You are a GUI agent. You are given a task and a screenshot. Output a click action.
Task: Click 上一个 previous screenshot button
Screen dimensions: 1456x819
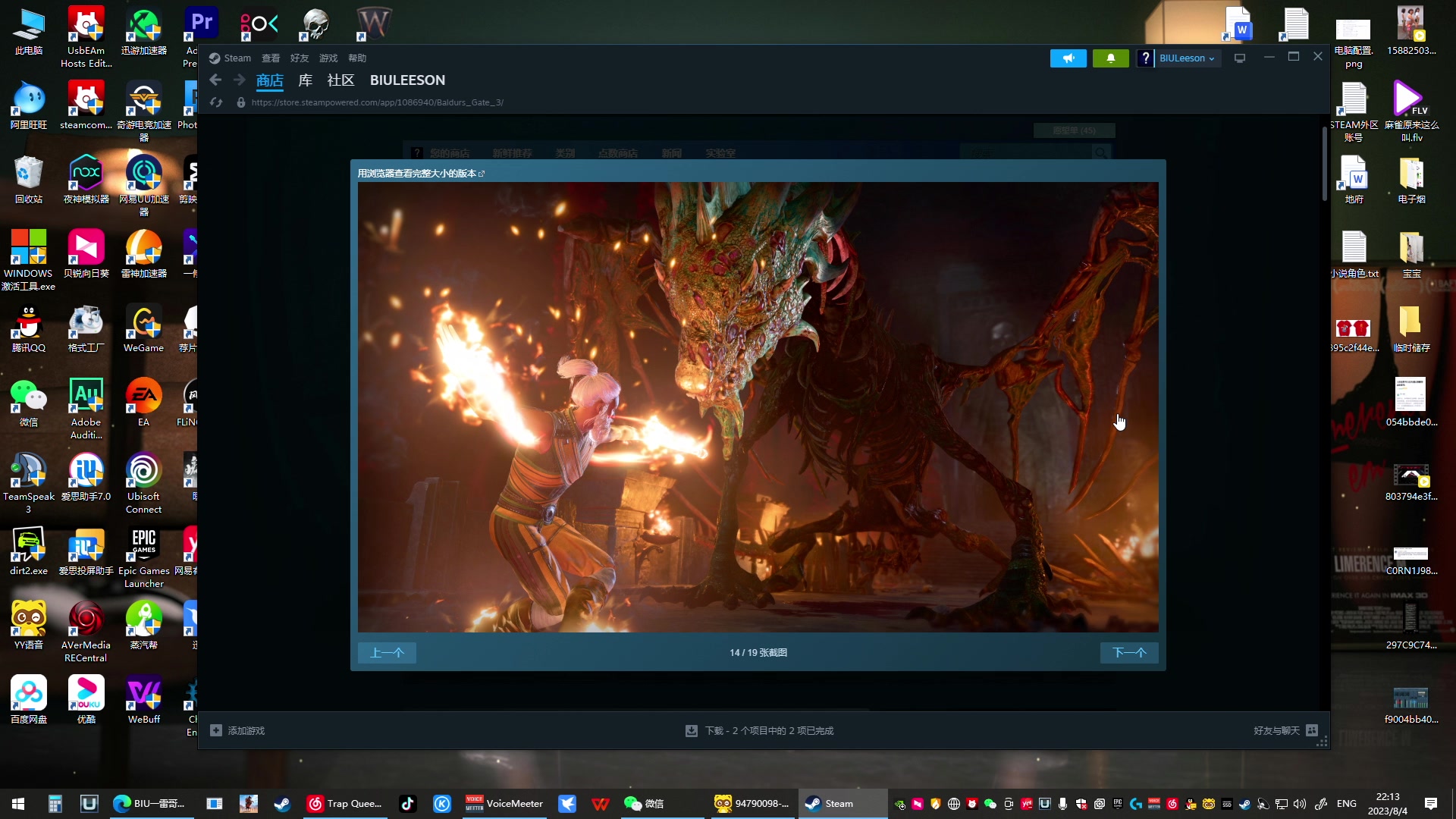387,653
